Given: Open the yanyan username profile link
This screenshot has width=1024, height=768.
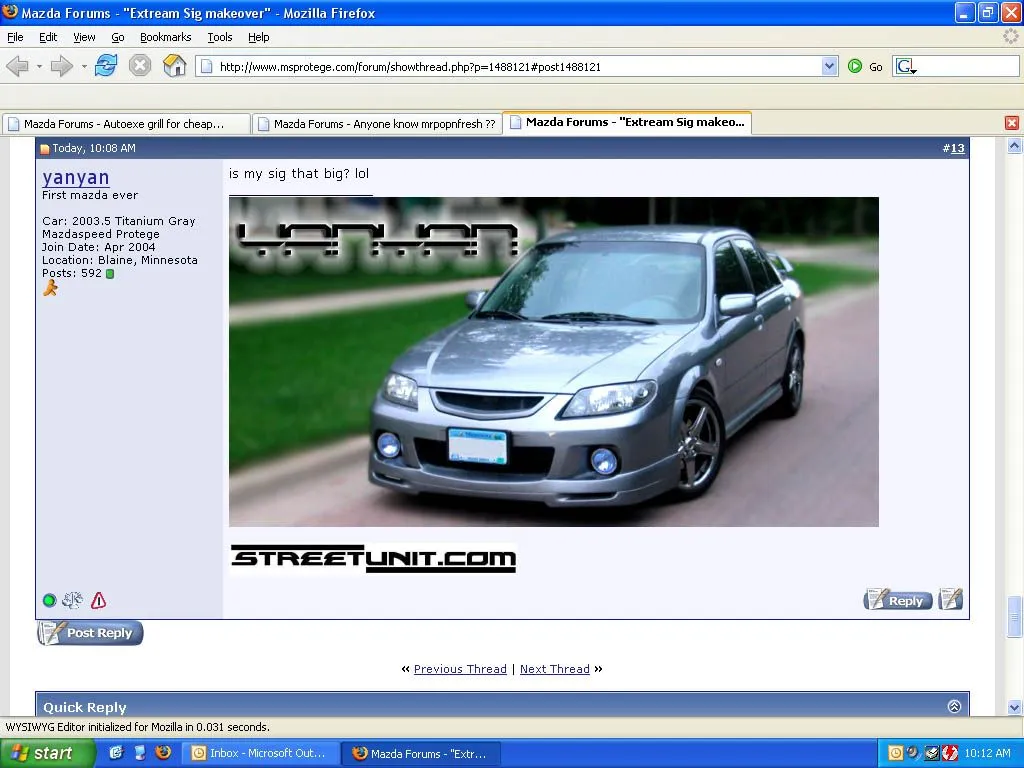Looking at the screenshot, I should (x=76, y=178).
